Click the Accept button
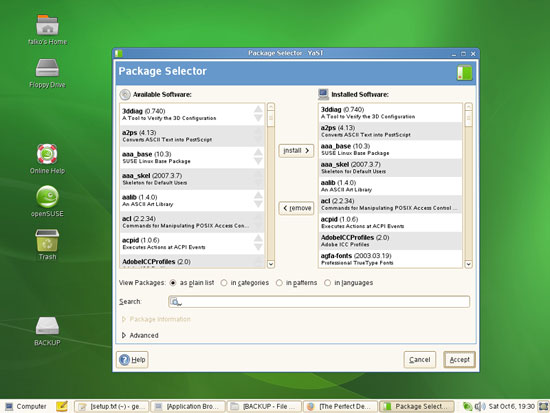The image size is (550, 413). tap(459, 360)
